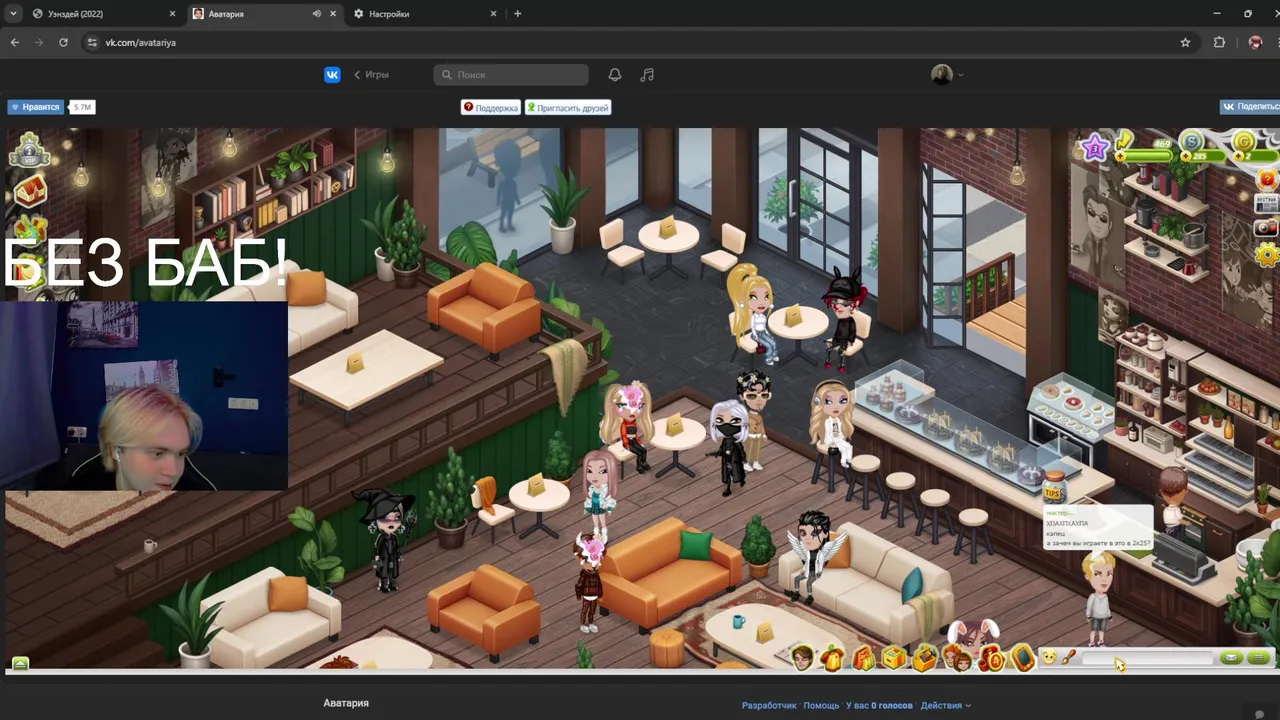Click the VK logo
1280x720 pixels.
[x=332, y=75]
